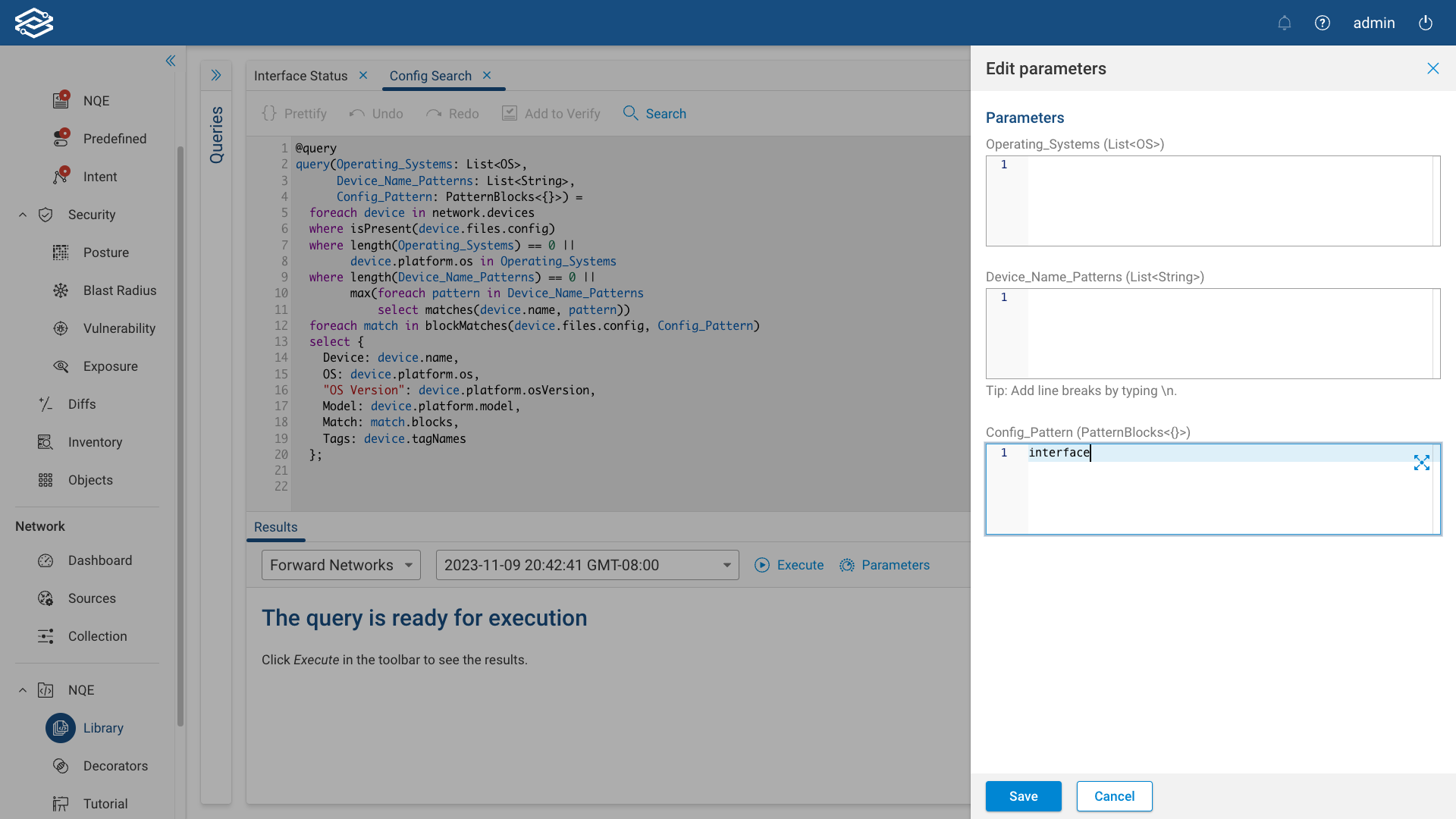Image resolution: width=1456 pixels, height=819 pixels.
Task: Cancel the parameter edits
Action: [1113, 796]
